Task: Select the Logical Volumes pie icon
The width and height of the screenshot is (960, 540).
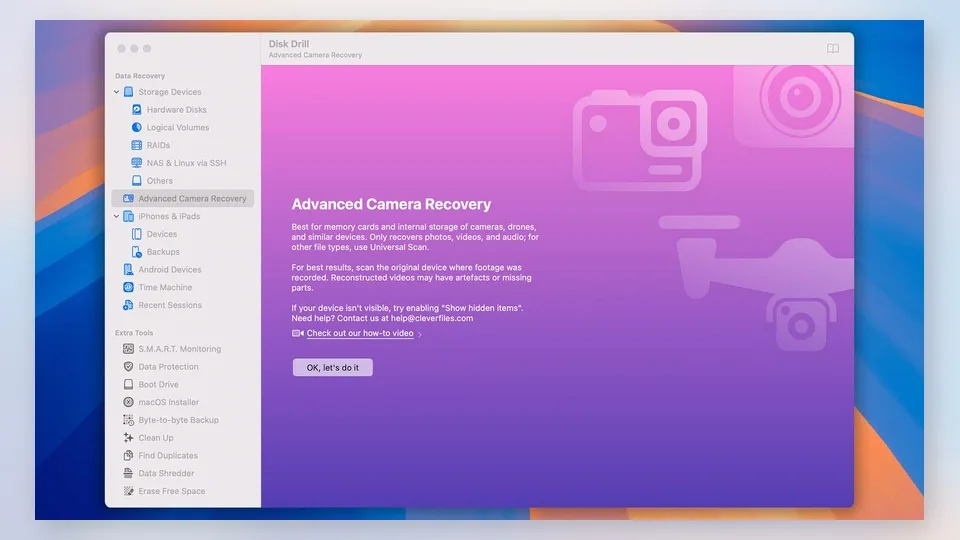Action: pyautogui.click(x=137, y=127)
